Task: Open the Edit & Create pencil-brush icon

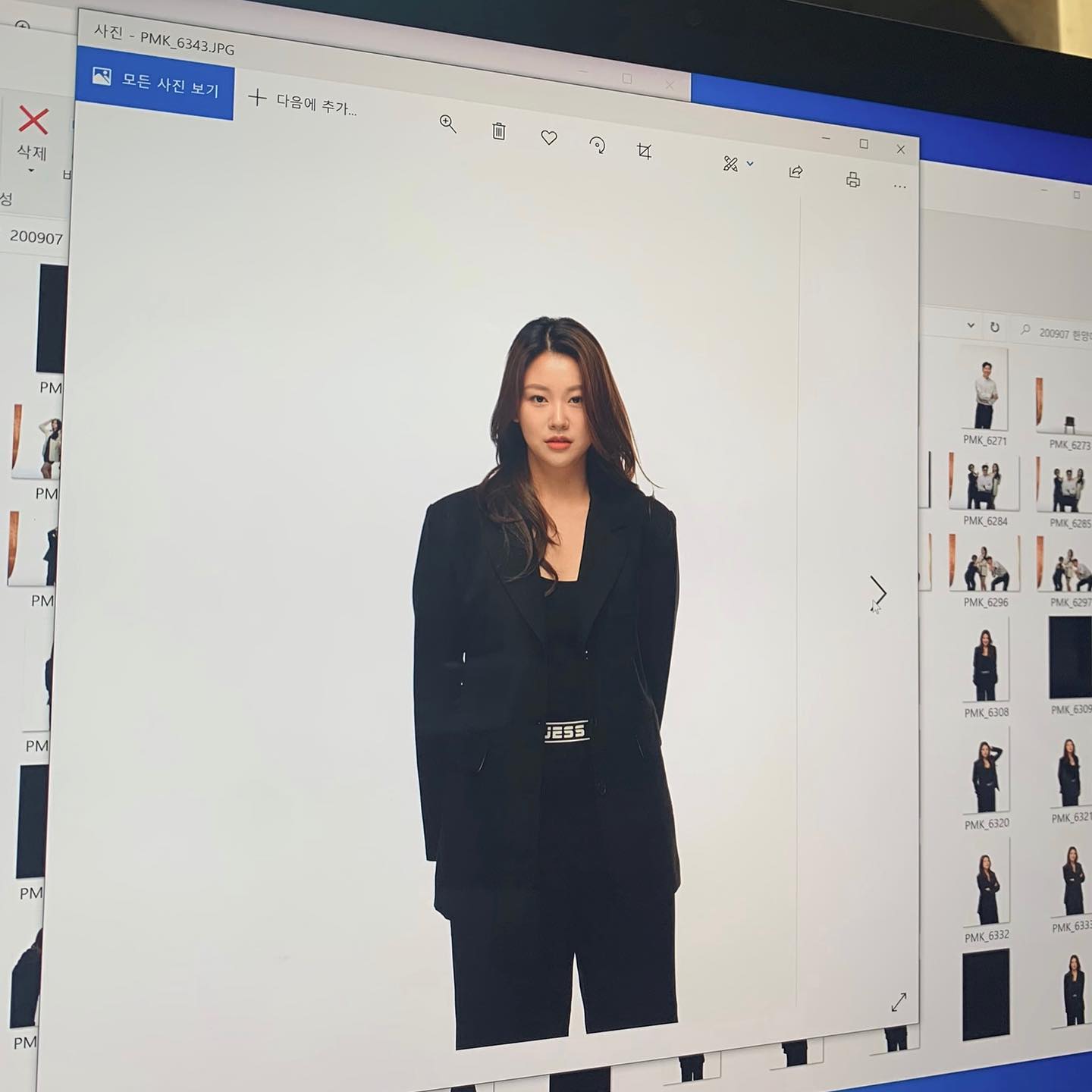Action: pyautogui.click(x=730, y=164)
